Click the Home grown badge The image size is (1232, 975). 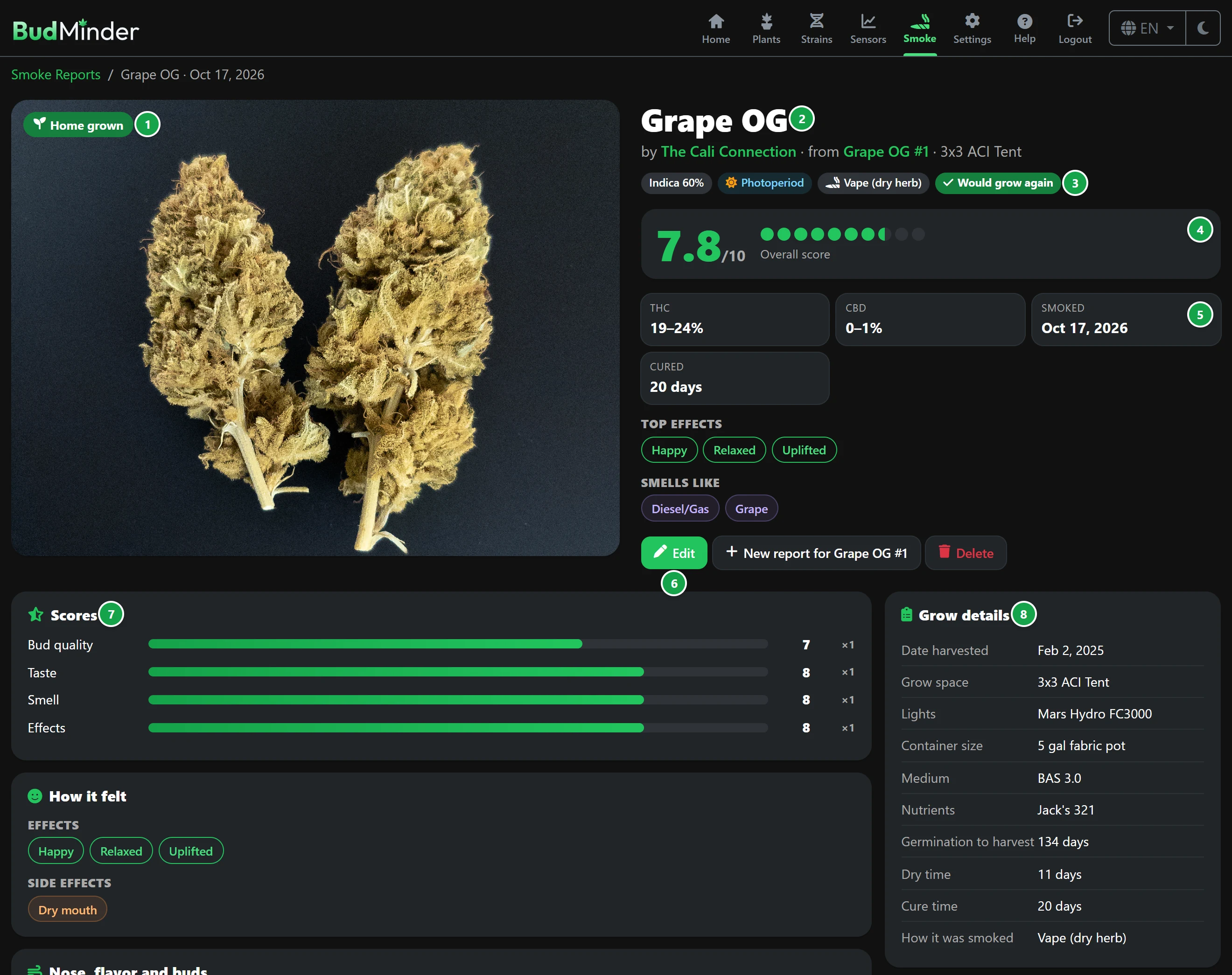click(x=78, y=125)
